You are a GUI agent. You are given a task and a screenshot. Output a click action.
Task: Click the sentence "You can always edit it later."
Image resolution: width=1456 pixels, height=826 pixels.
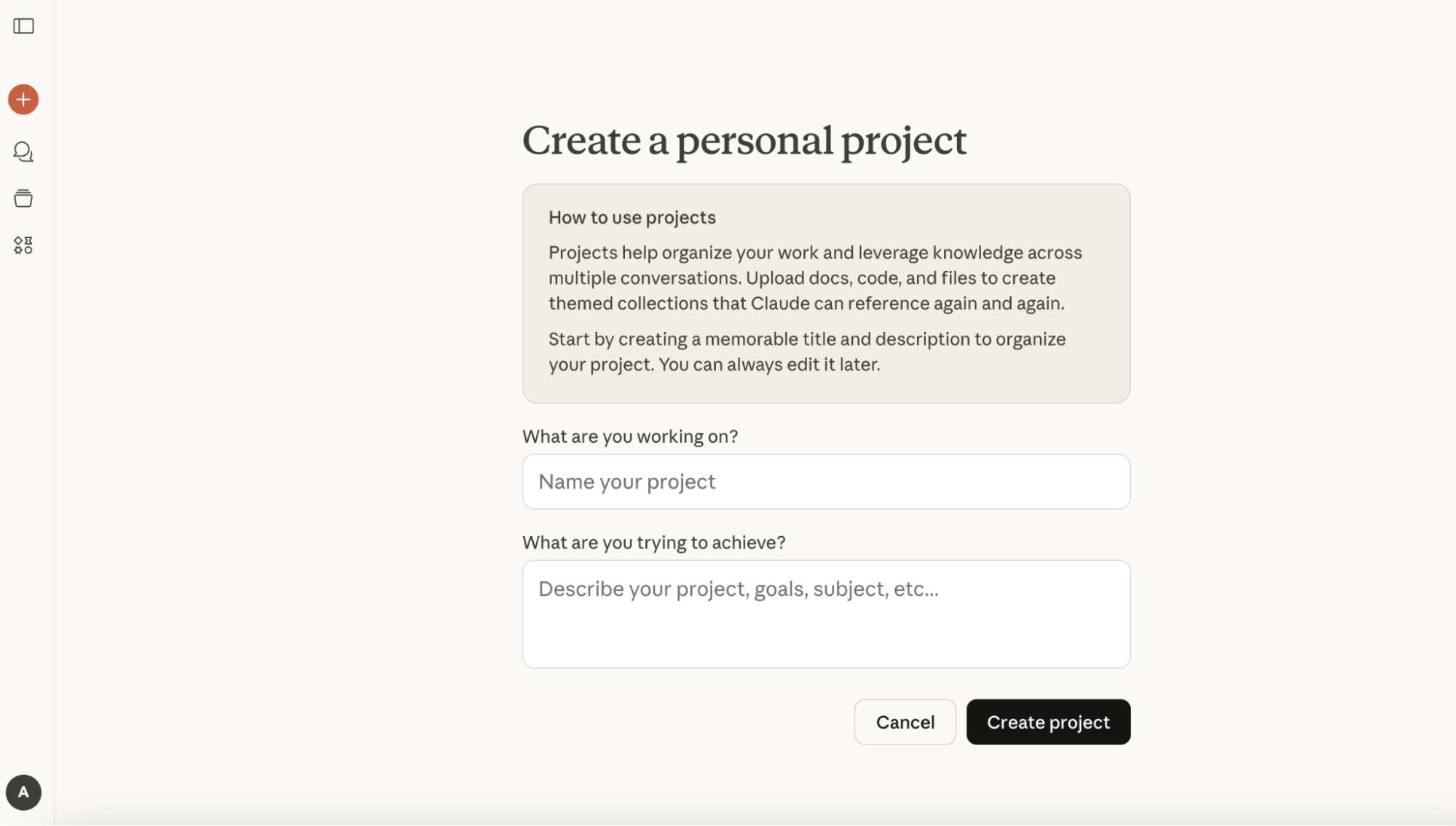point(769,365)
